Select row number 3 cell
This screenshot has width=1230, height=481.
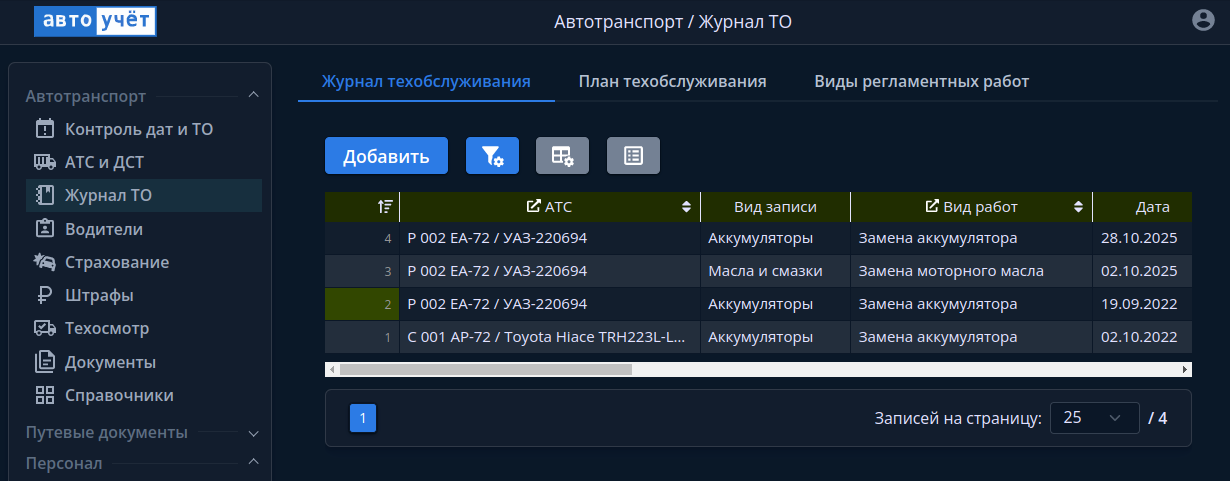pyautogui.click(x=362, y=271)
